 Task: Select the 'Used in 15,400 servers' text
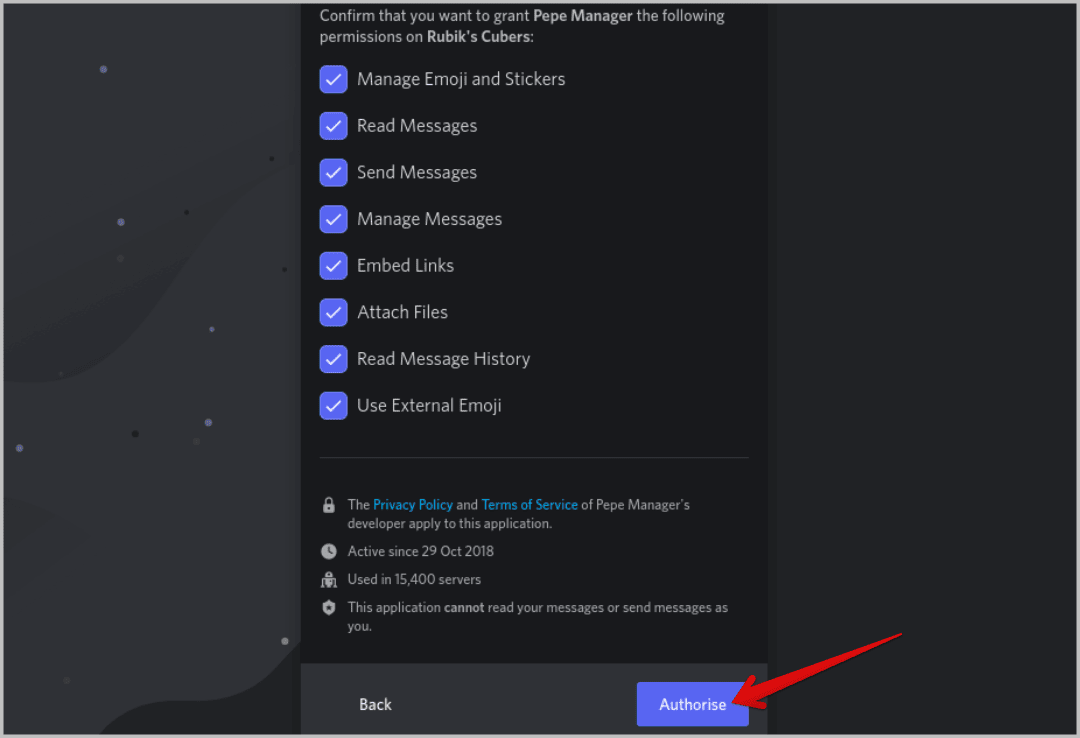[x=414, y=580]
